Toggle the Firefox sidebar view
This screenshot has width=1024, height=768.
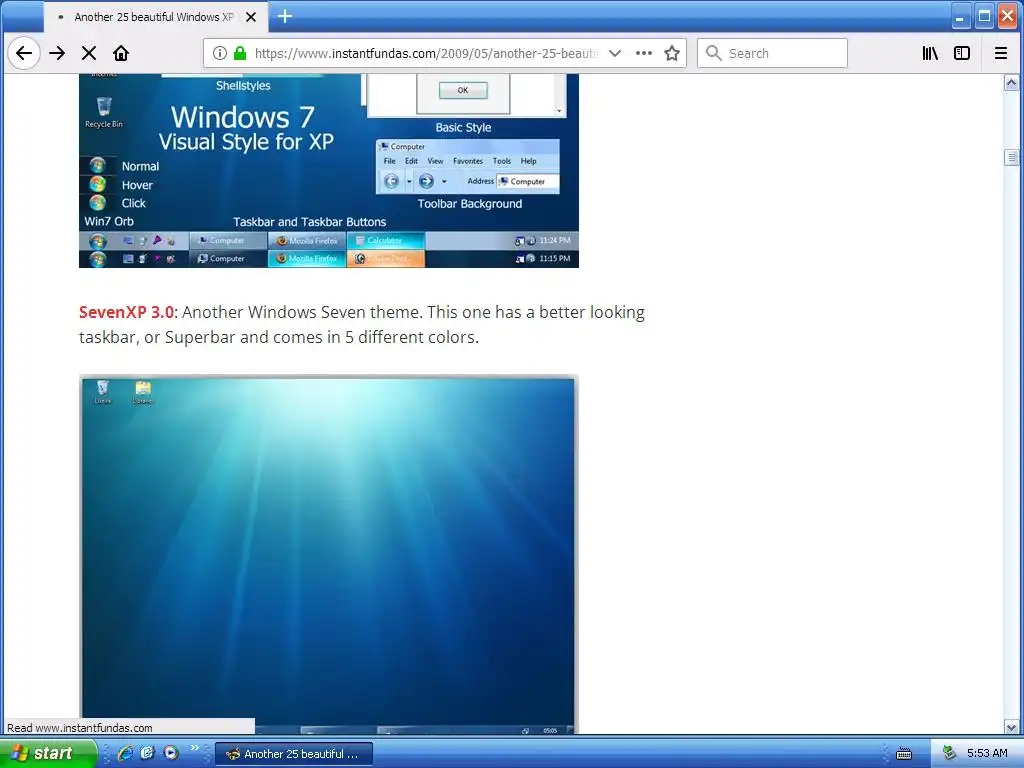962,53
